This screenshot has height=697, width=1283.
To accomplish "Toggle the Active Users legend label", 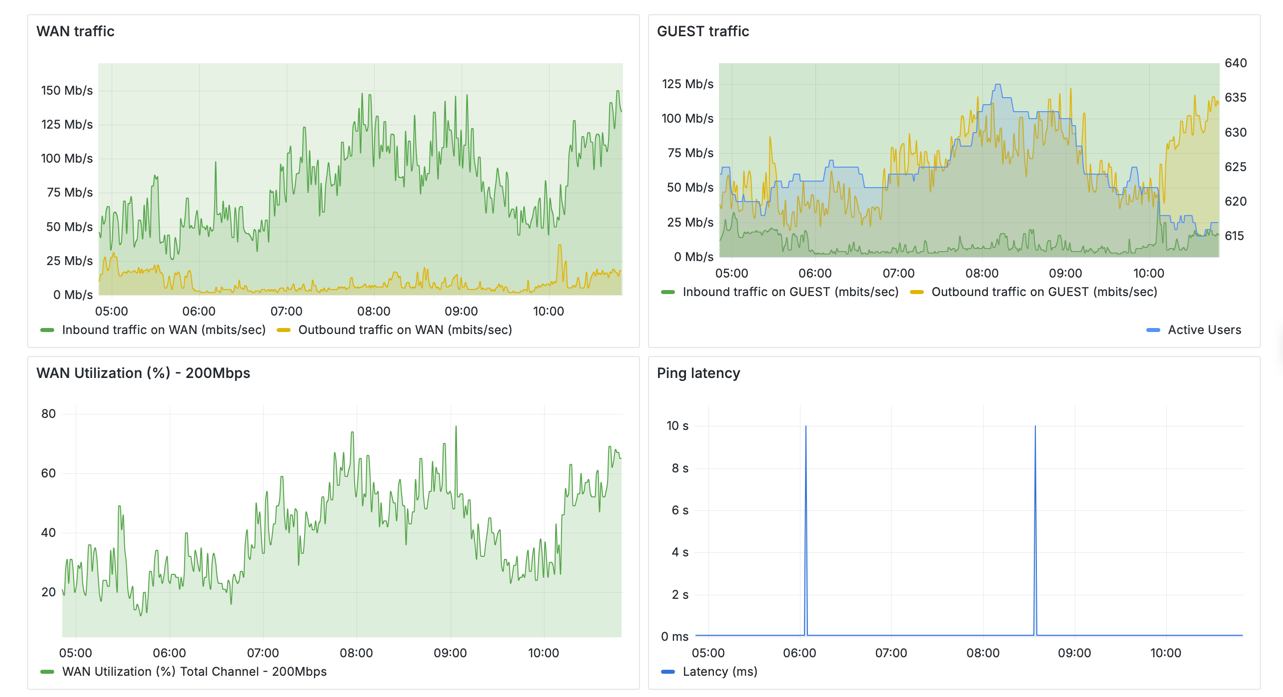I will [x=1204, y=330].
